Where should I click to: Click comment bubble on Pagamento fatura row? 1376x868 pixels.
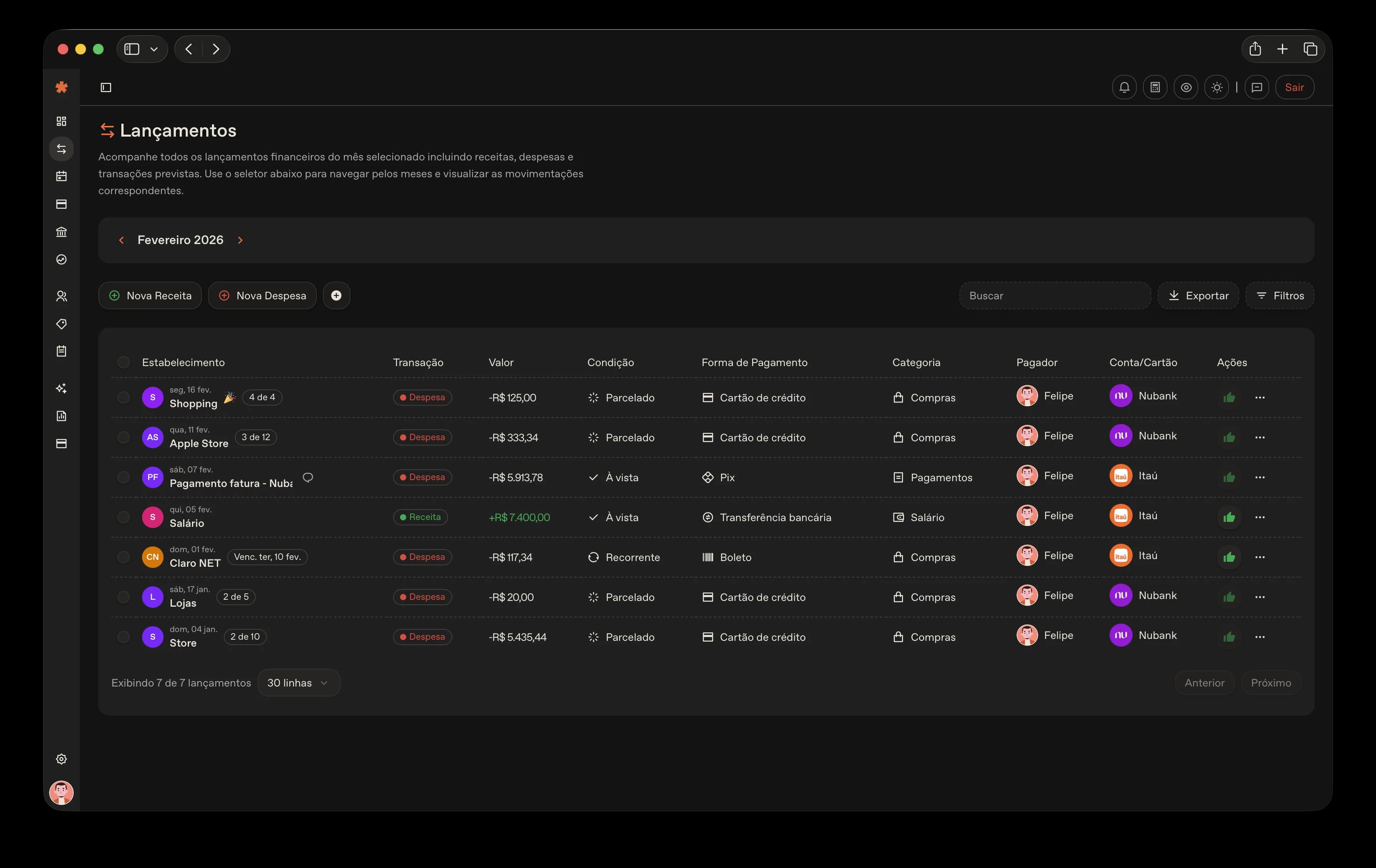coord(308,477)
